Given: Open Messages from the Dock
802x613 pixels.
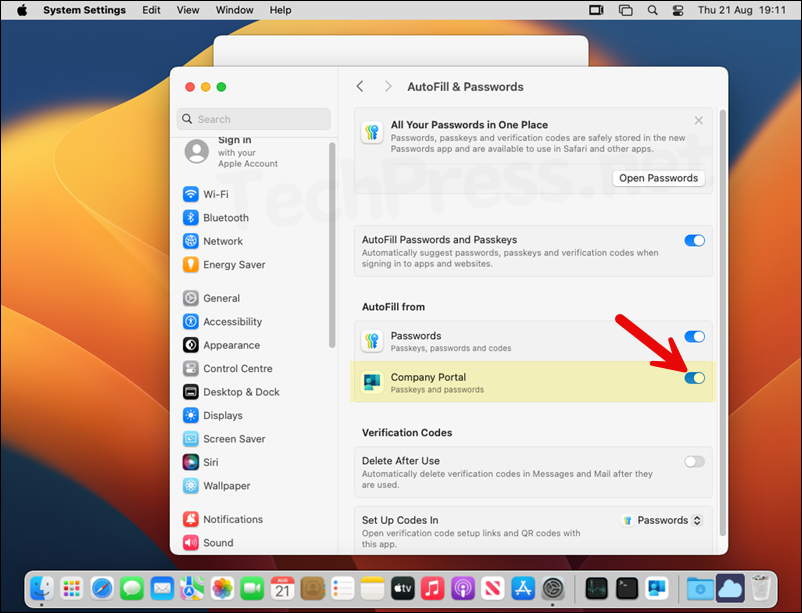Looking at the screenshot, I should (x=132, y=588).
